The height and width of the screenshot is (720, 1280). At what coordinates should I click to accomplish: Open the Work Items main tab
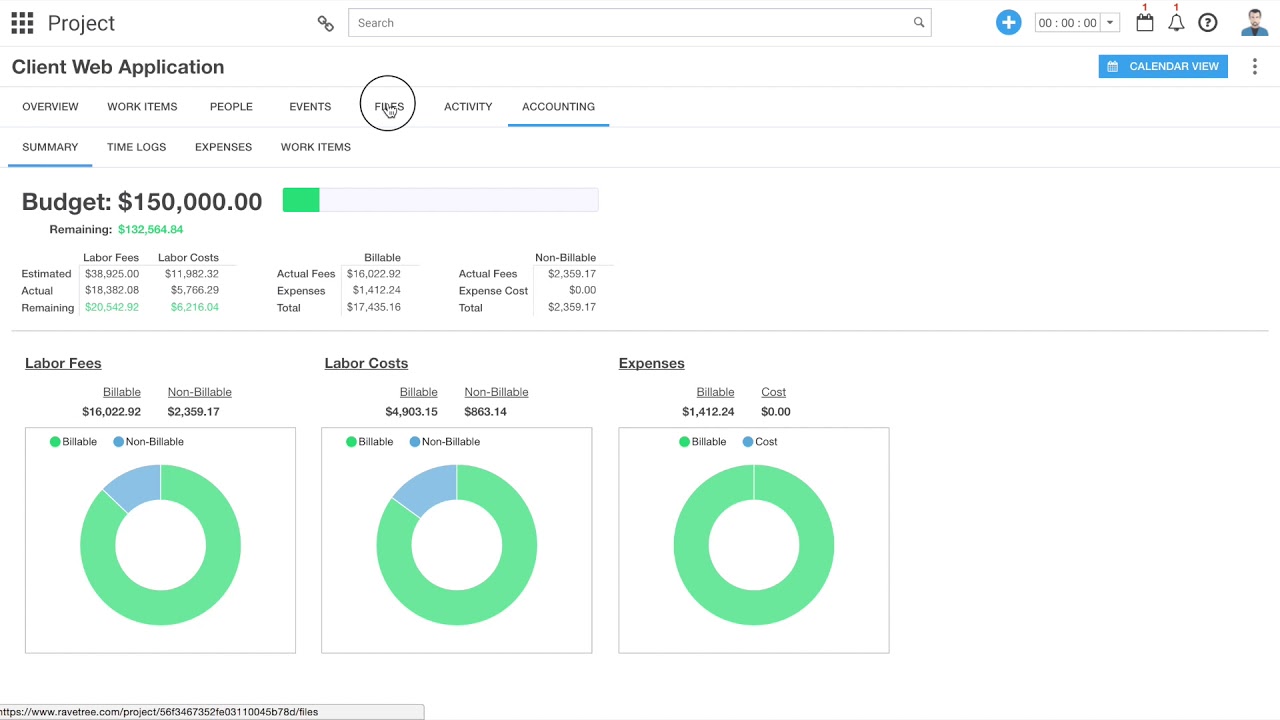pos(142,107)
